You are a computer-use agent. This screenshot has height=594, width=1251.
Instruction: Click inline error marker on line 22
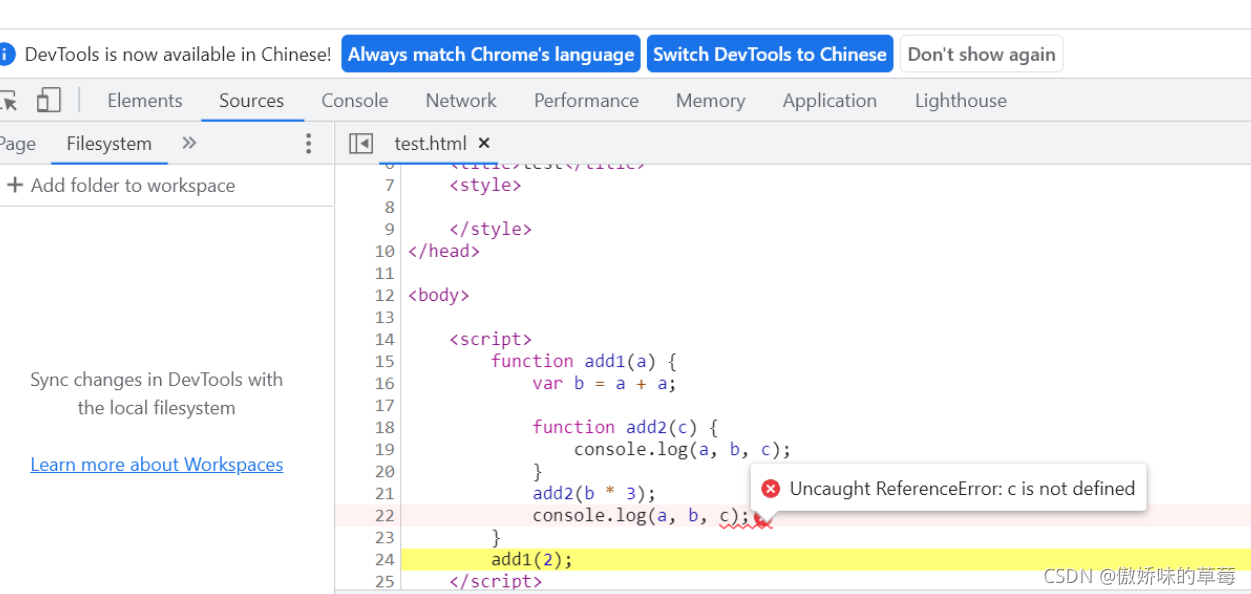coord(763,518)
